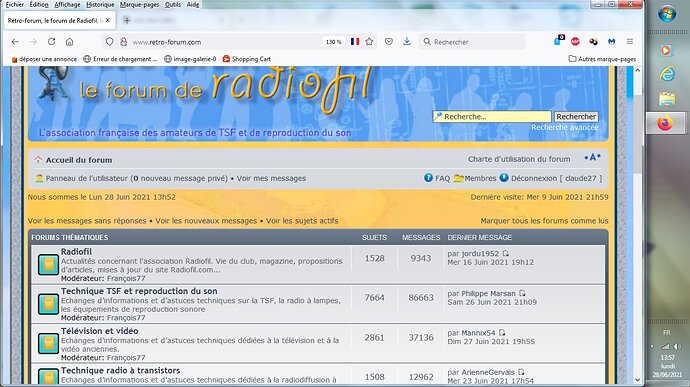
Task: Click the shield tracking protection icon
Action: pyautogui.click(x=110, y=42)
